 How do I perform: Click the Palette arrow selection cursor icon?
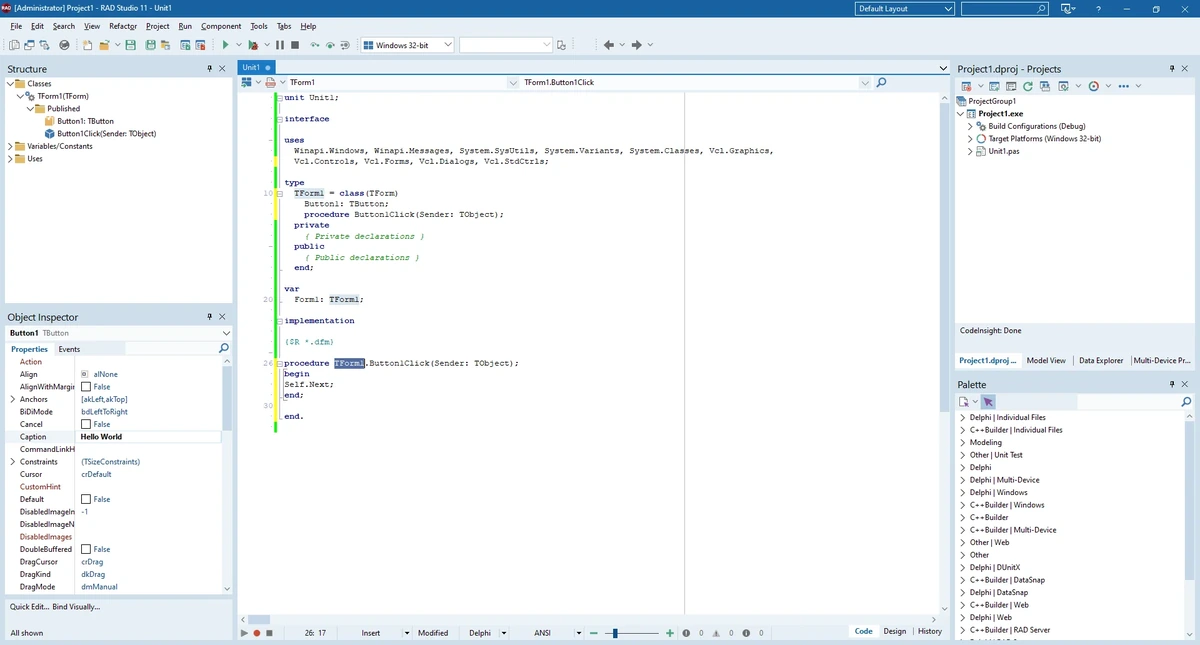988,402
